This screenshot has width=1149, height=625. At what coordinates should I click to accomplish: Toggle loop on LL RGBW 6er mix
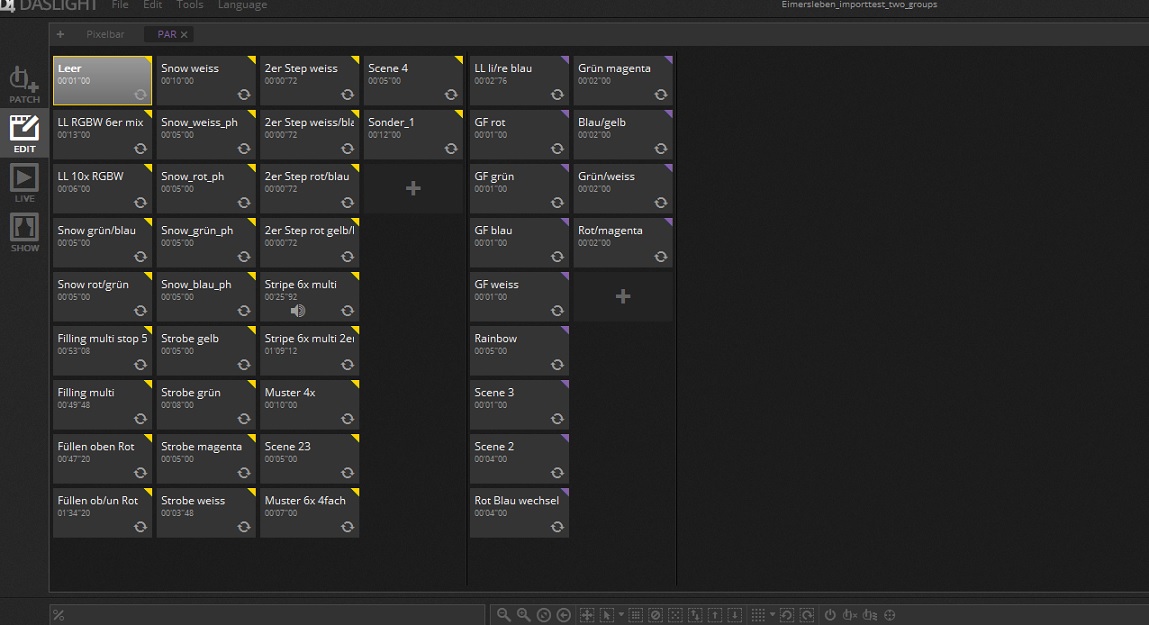tap(141, 149)
